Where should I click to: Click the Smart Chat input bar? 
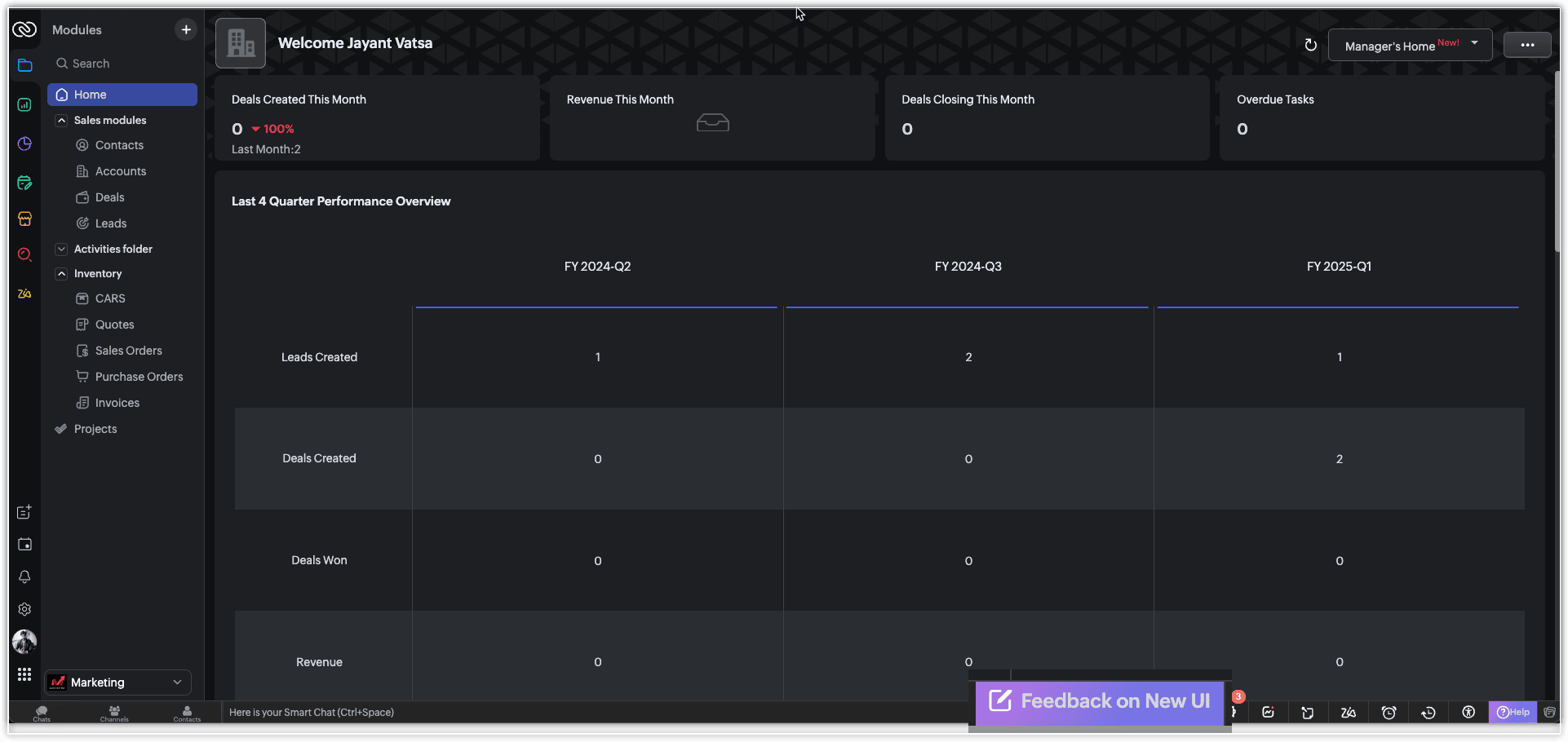click(596, 713)
